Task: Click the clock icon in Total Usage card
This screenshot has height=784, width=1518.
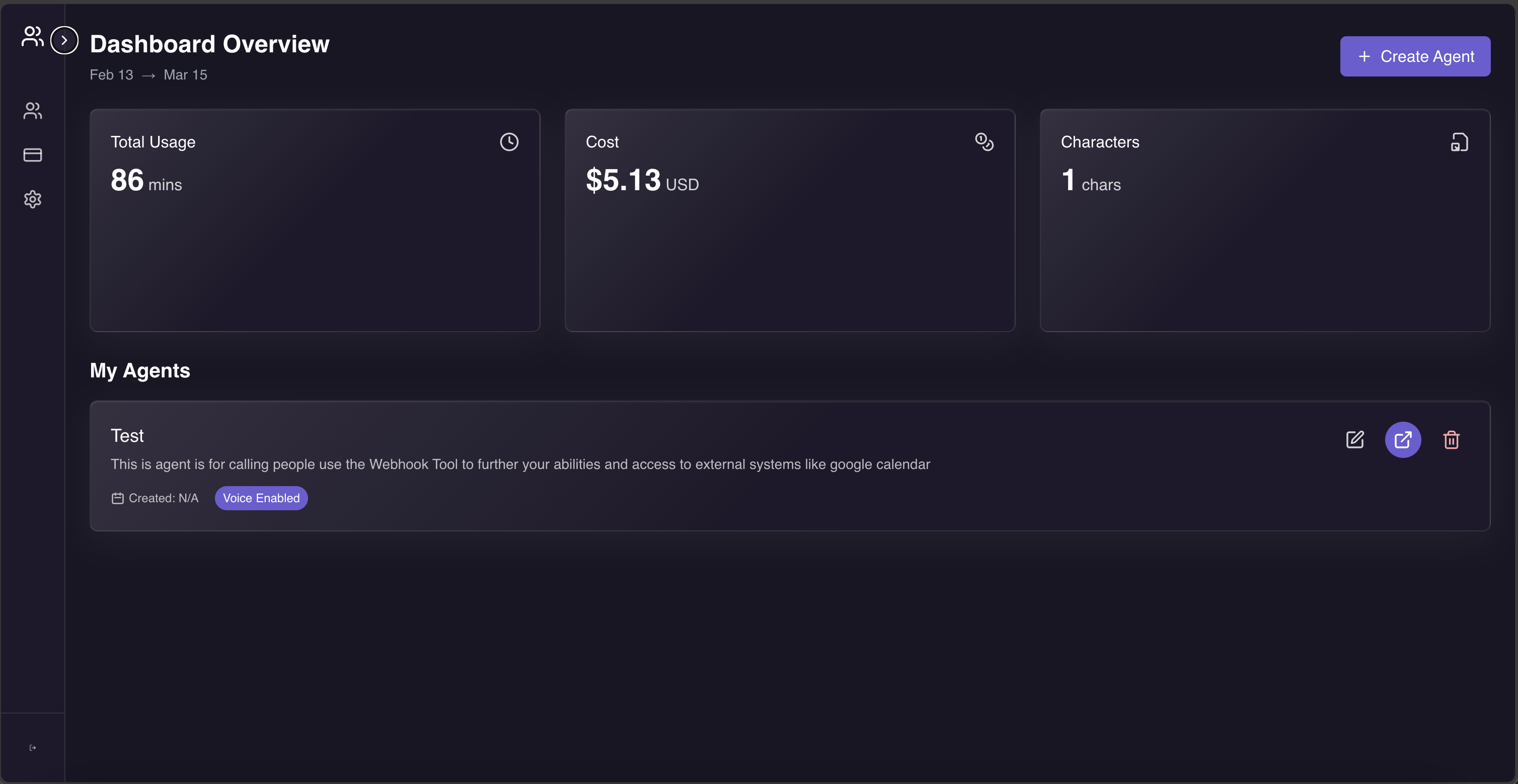Action: (x=509, y=142)
